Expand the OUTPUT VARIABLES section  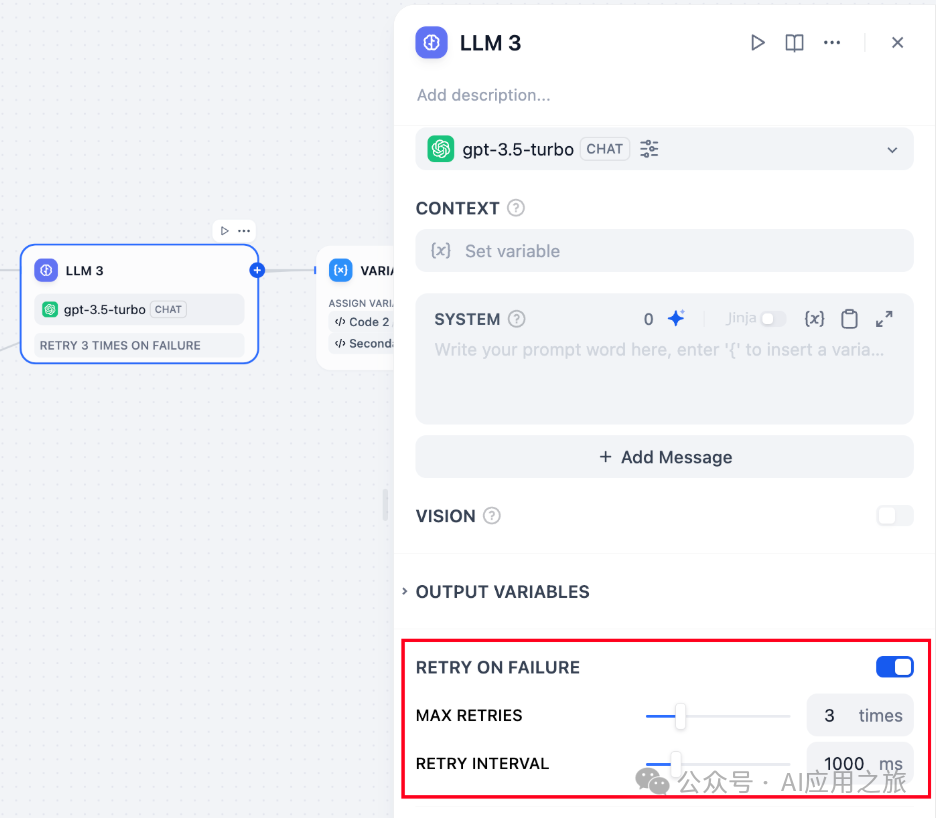502,592
